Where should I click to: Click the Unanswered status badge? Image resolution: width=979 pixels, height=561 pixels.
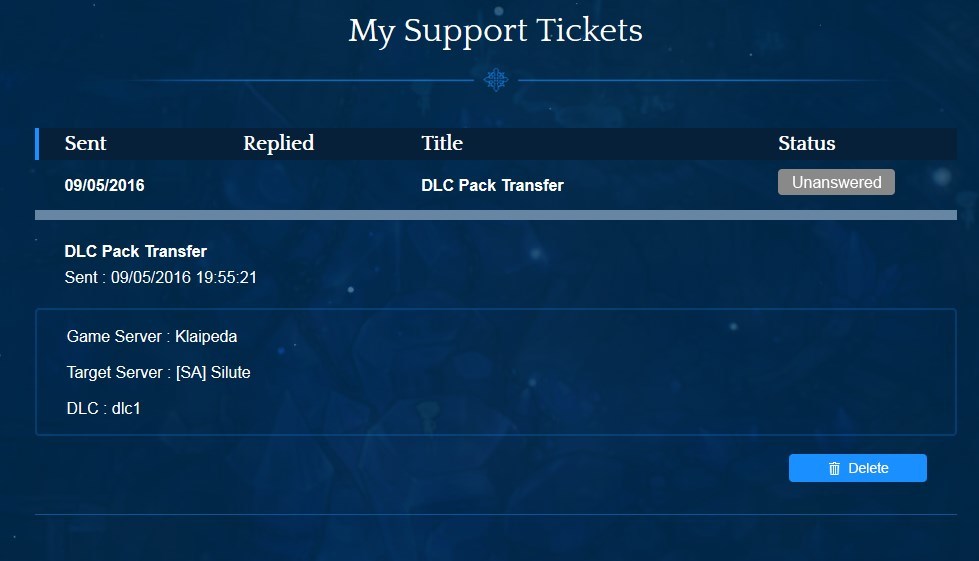pos(836,182)
